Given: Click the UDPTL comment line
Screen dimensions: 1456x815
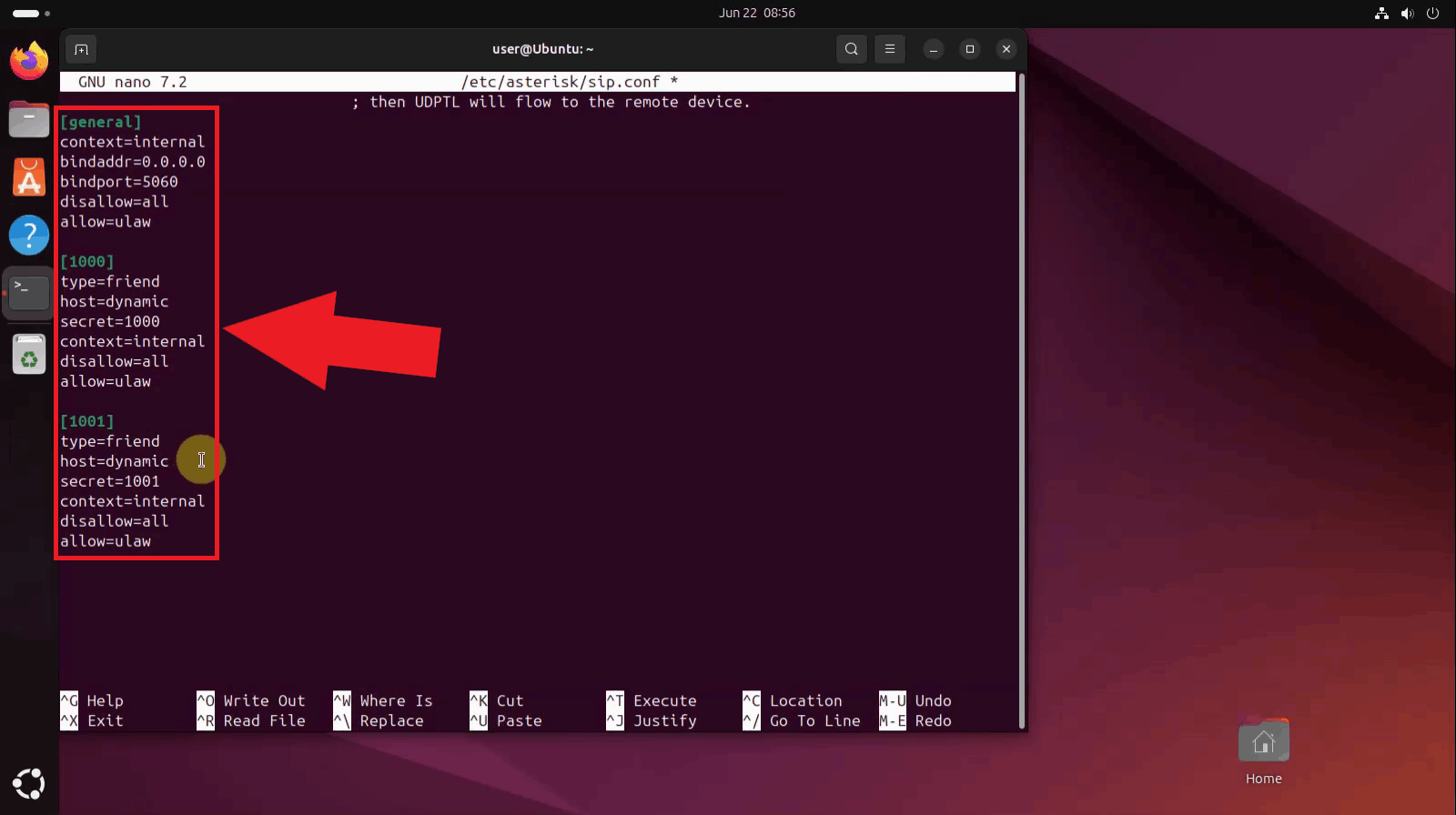Looking at the screenshot, I should coord(551,102).
